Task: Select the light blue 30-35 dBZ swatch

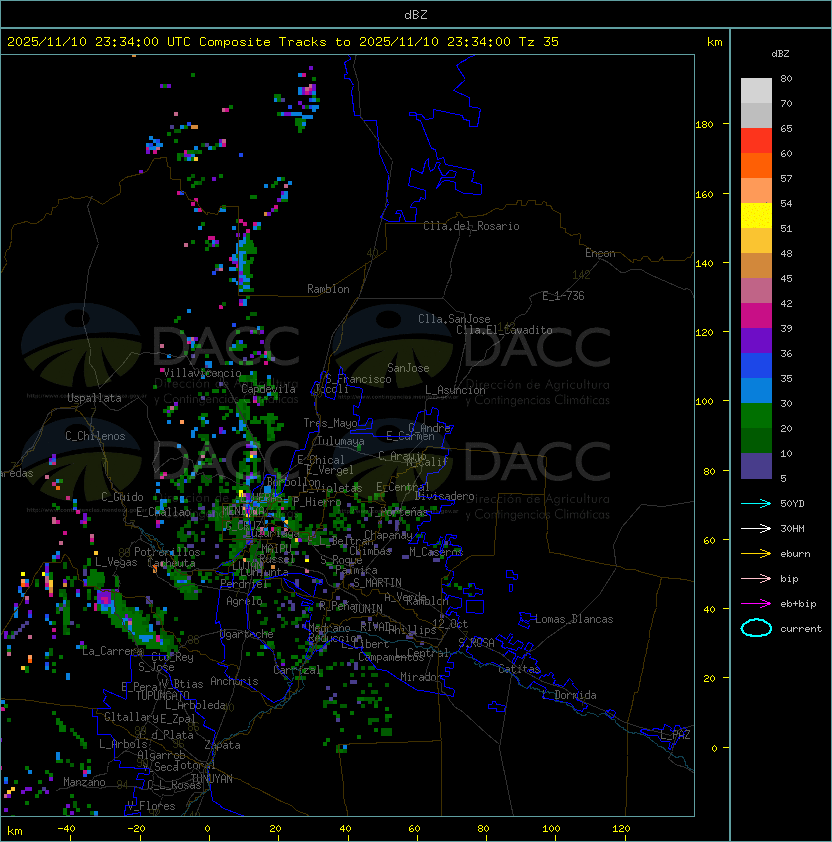Action: (756, 391)
